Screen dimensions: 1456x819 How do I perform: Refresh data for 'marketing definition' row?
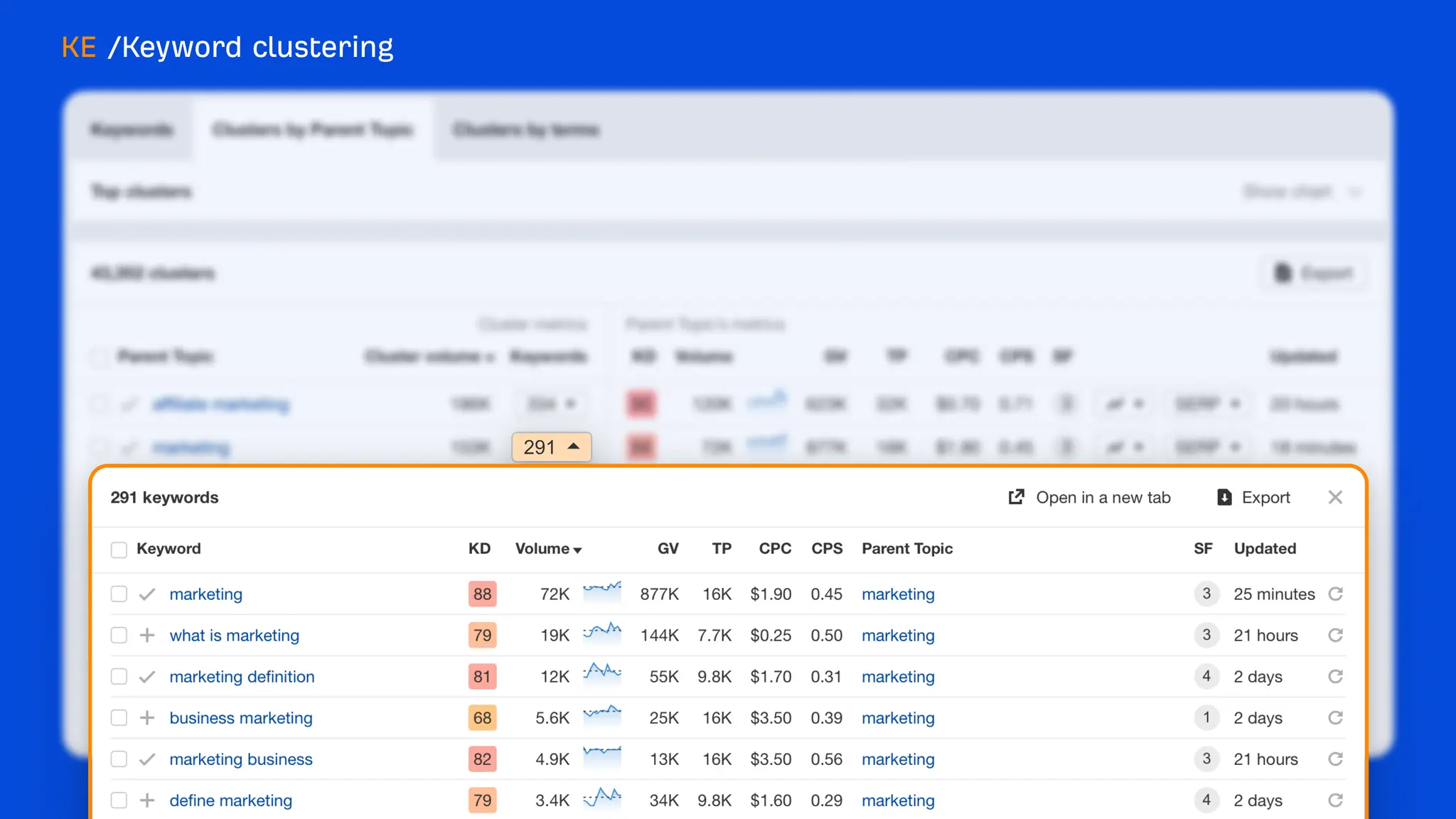coord(1336,677)
